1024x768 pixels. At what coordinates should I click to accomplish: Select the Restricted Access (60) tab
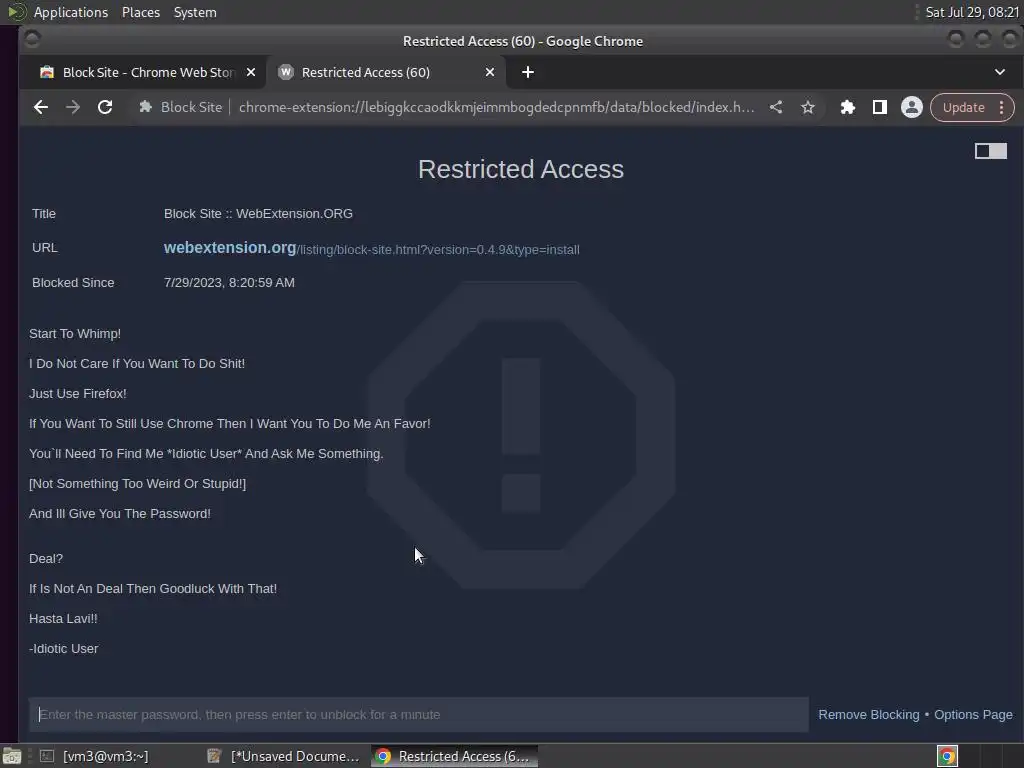tap(385, 72)
